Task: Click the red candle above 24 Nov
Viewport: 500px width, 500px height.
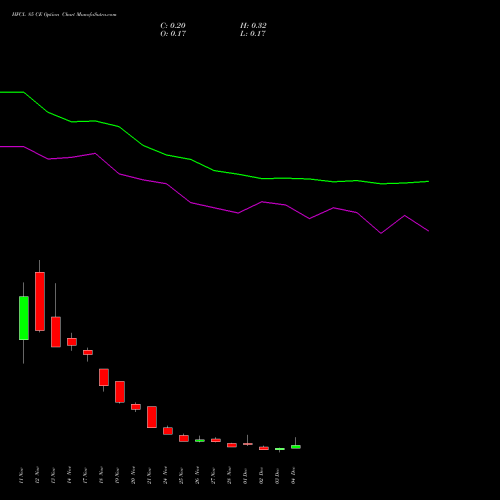Action: [168, 431]
